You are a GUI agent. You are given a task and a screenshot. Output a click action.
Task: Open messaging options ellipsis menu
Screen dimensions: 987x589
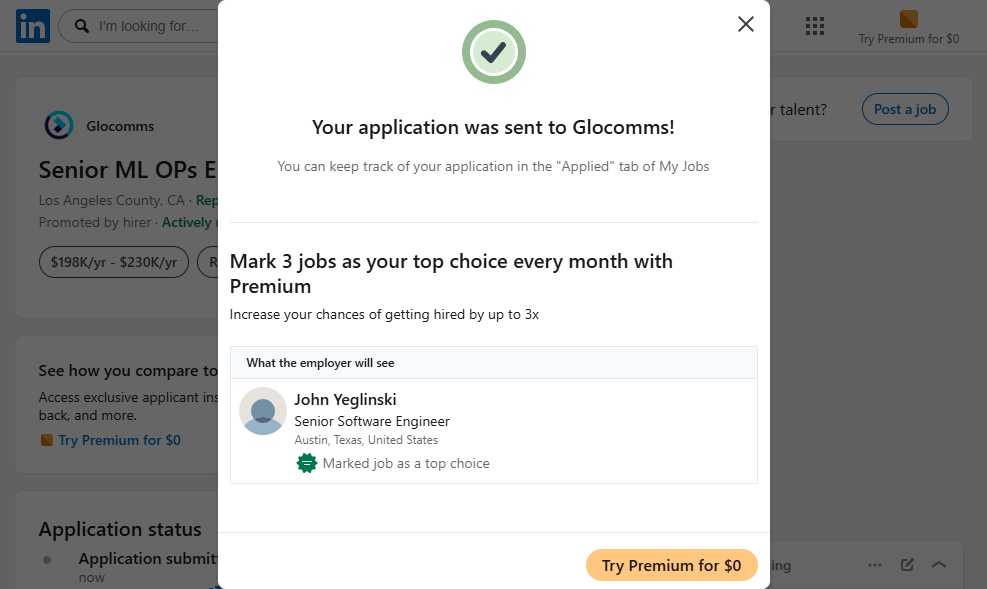[x=875, y=565]
